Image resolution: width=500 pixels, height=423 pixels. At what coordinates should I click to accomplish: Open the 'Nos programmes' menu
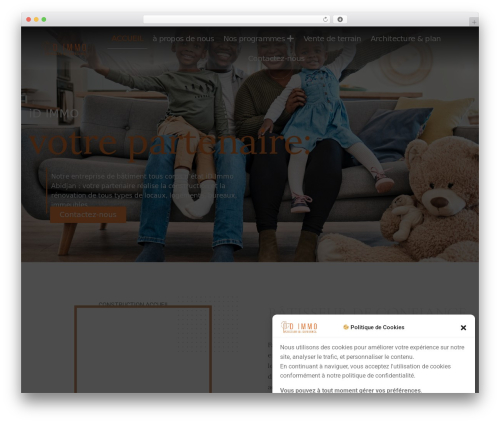click(x=254, y=39)
